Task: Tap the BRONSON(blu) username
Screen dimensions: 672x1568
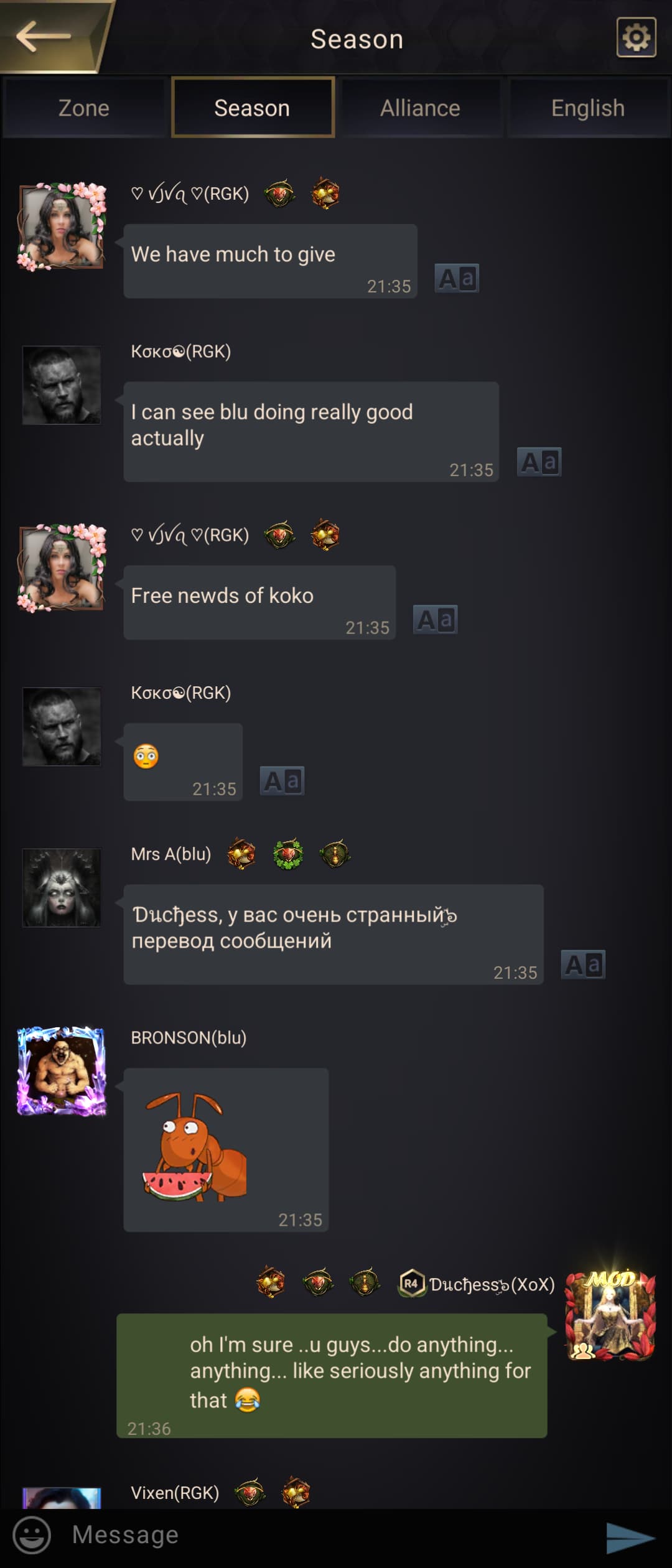Action: click(x=189, y=1038)
